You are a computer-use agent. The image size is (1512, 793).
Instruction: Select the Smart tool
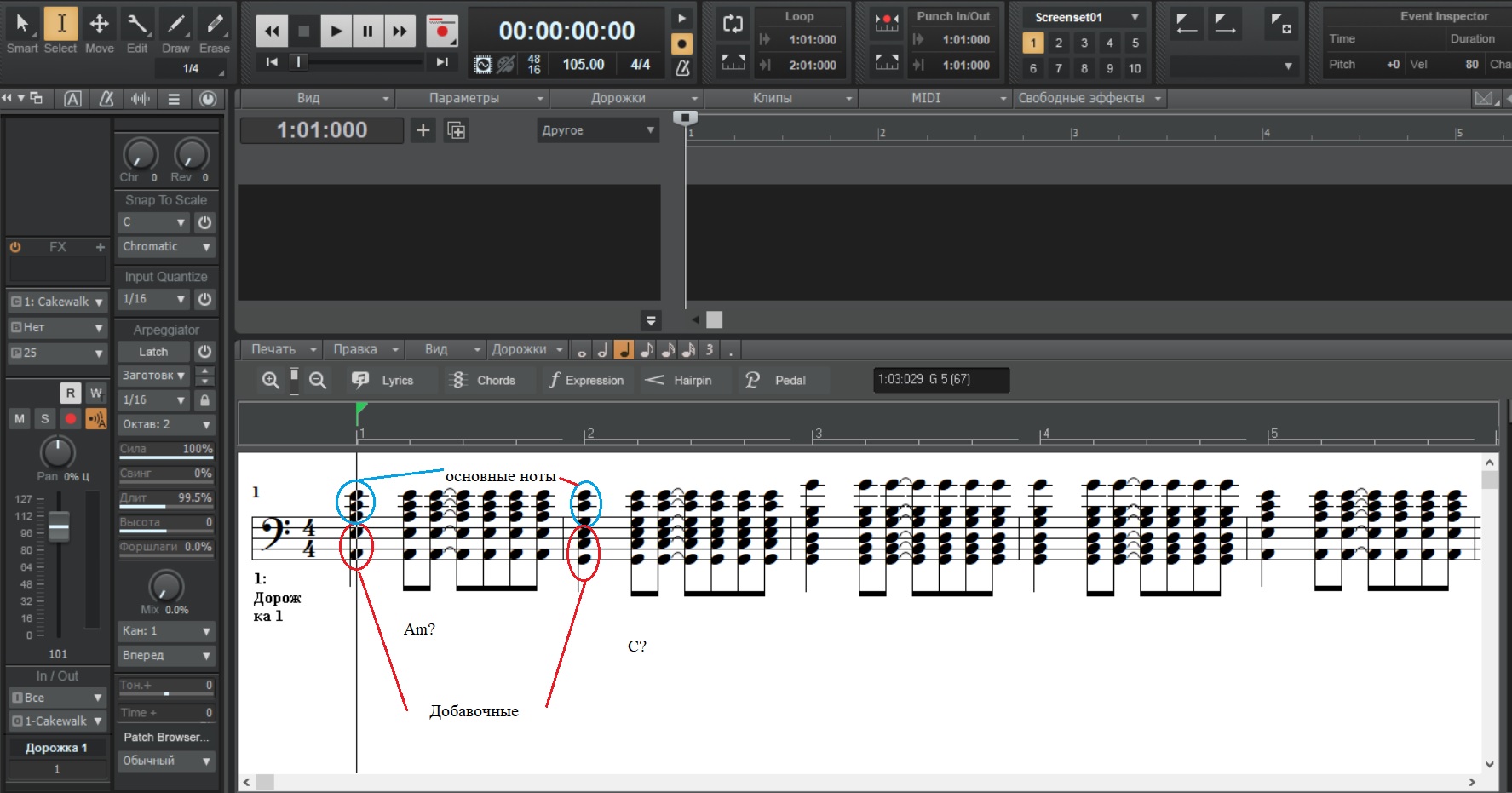22,31
